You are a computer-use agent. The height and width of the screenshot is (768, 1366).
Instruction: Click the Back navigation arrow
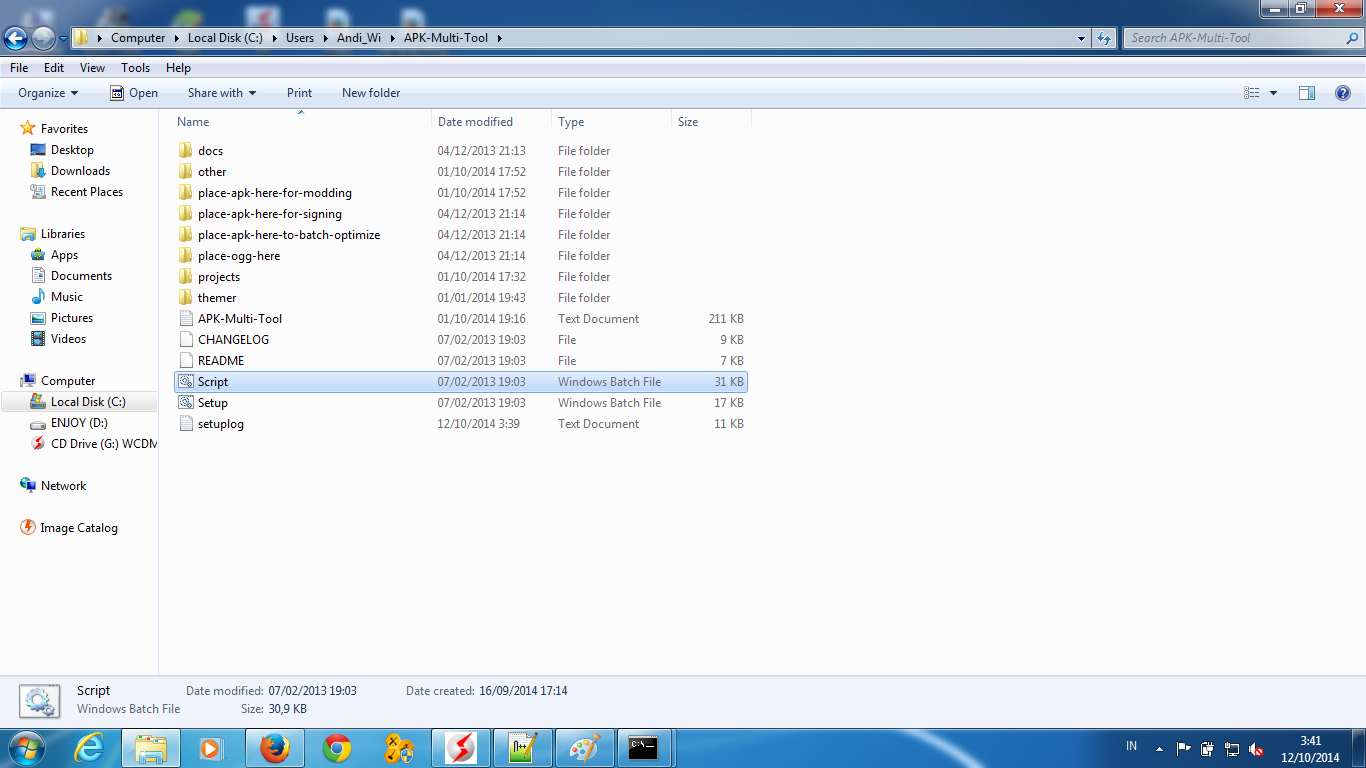tap(16, 38)
